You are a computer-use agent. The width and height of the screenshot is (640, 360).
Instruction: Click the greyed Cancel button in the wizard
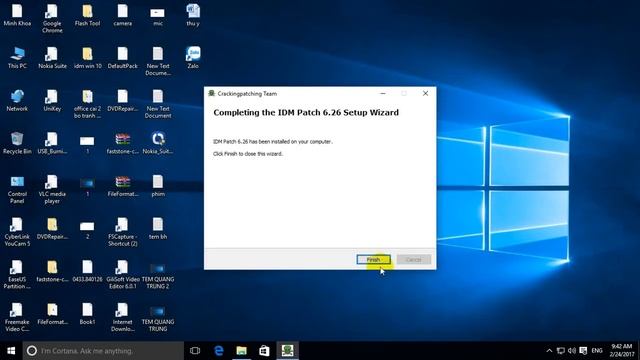413,260
